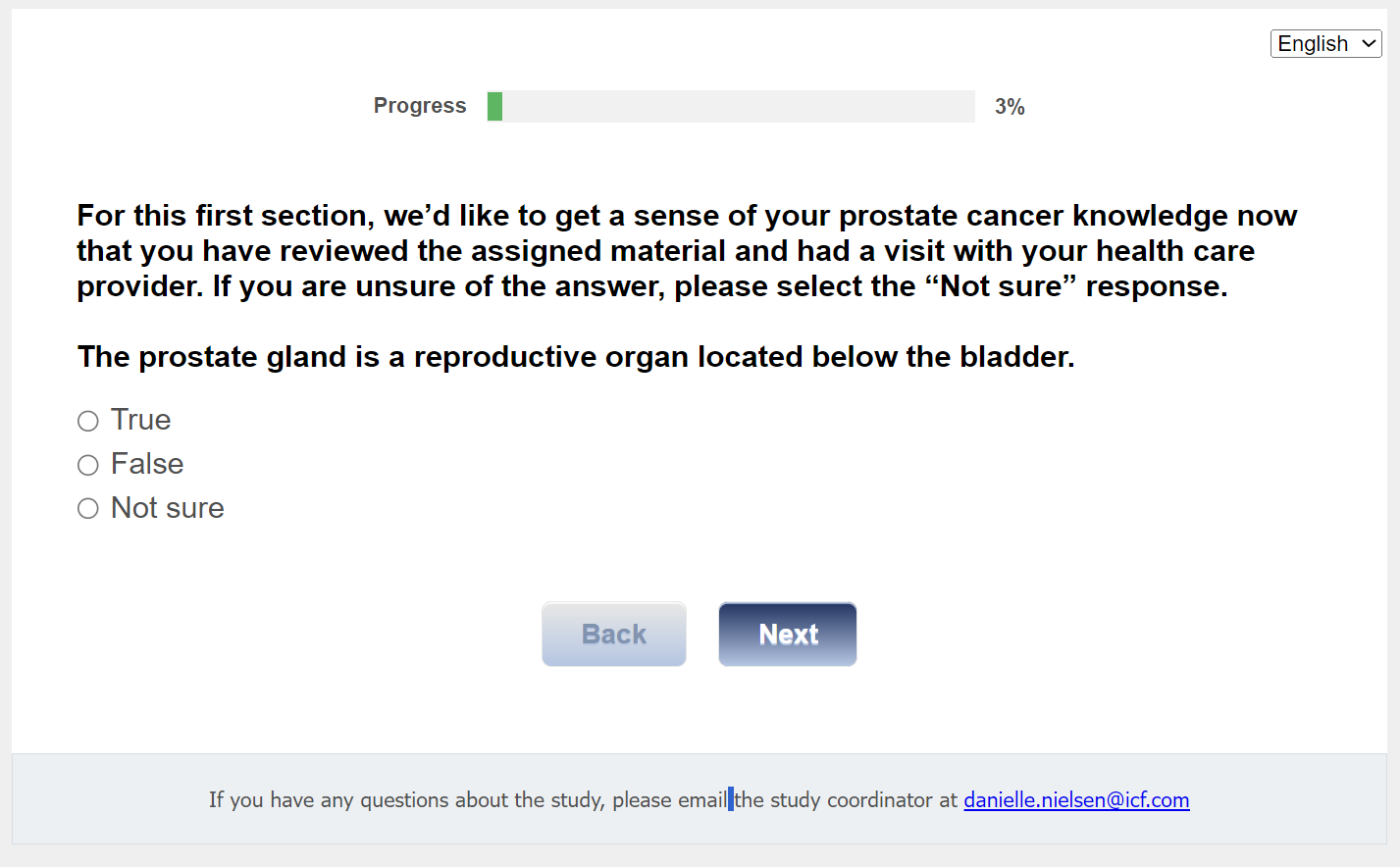Click the Progress label text
The height and width of the screenshot is (867, 1400).
pyautogui.click(x=420, y=106)
